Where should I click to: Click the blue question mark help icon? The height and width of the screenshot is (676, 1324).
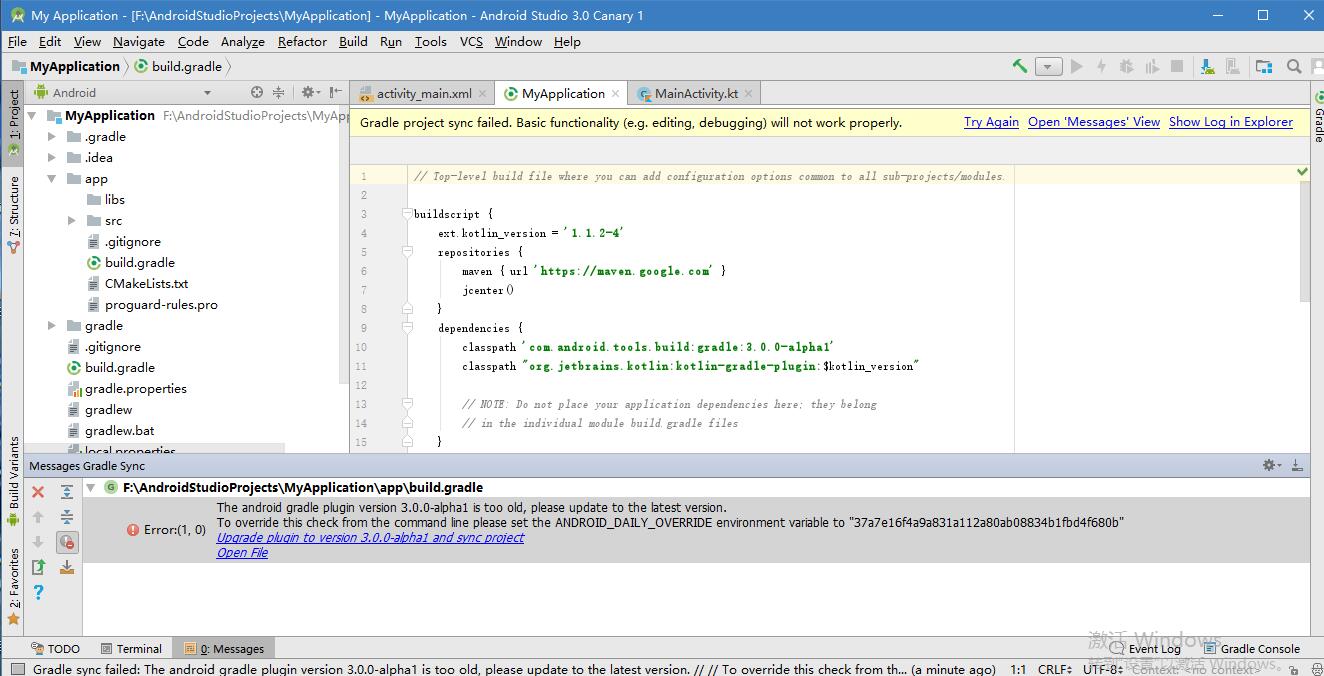(38, 592)
